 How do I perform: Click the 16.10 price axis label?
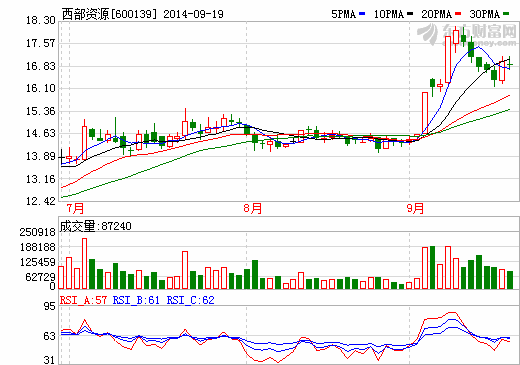click(41, 88)
